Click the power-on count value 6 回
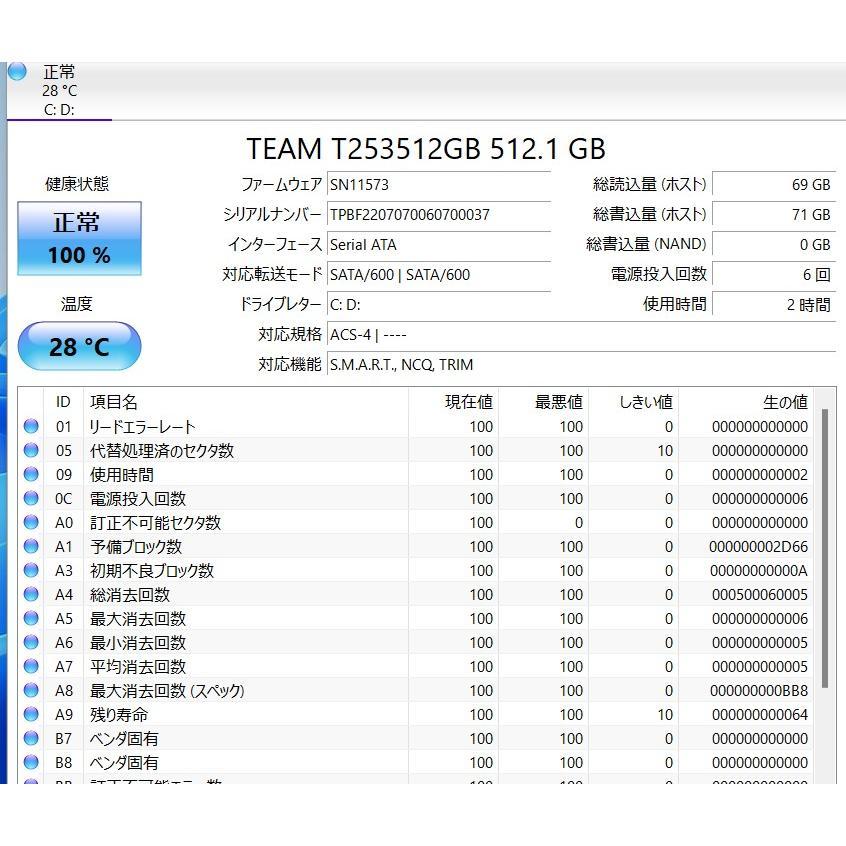This screenshot has height=846, width=846. 774,275
